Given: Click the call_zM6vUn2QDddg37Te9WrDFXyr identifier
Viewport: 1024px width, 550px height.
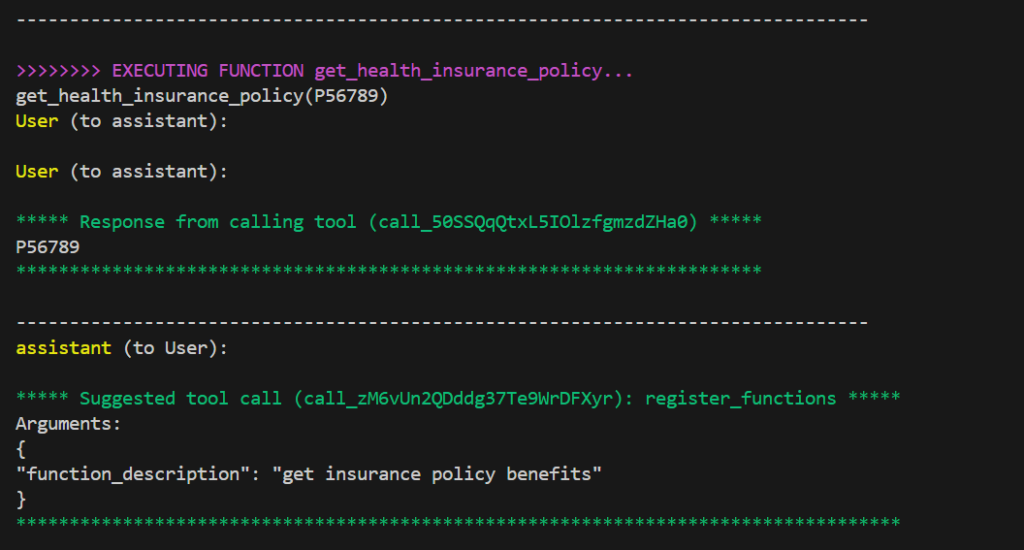Looking at the screenshot, I should [x=458, y=398].
